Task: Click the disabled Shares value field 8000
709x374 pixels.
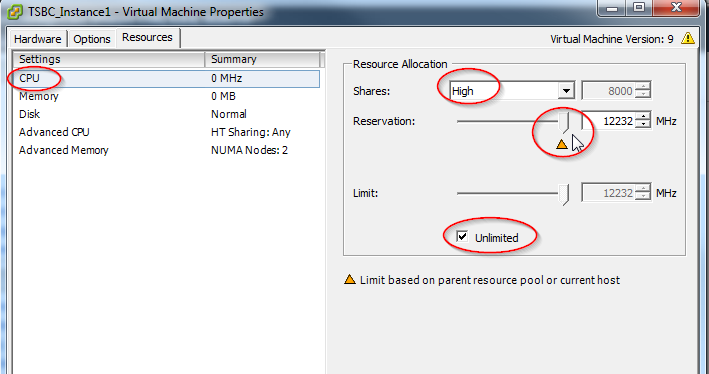Action: coord(608,91)
